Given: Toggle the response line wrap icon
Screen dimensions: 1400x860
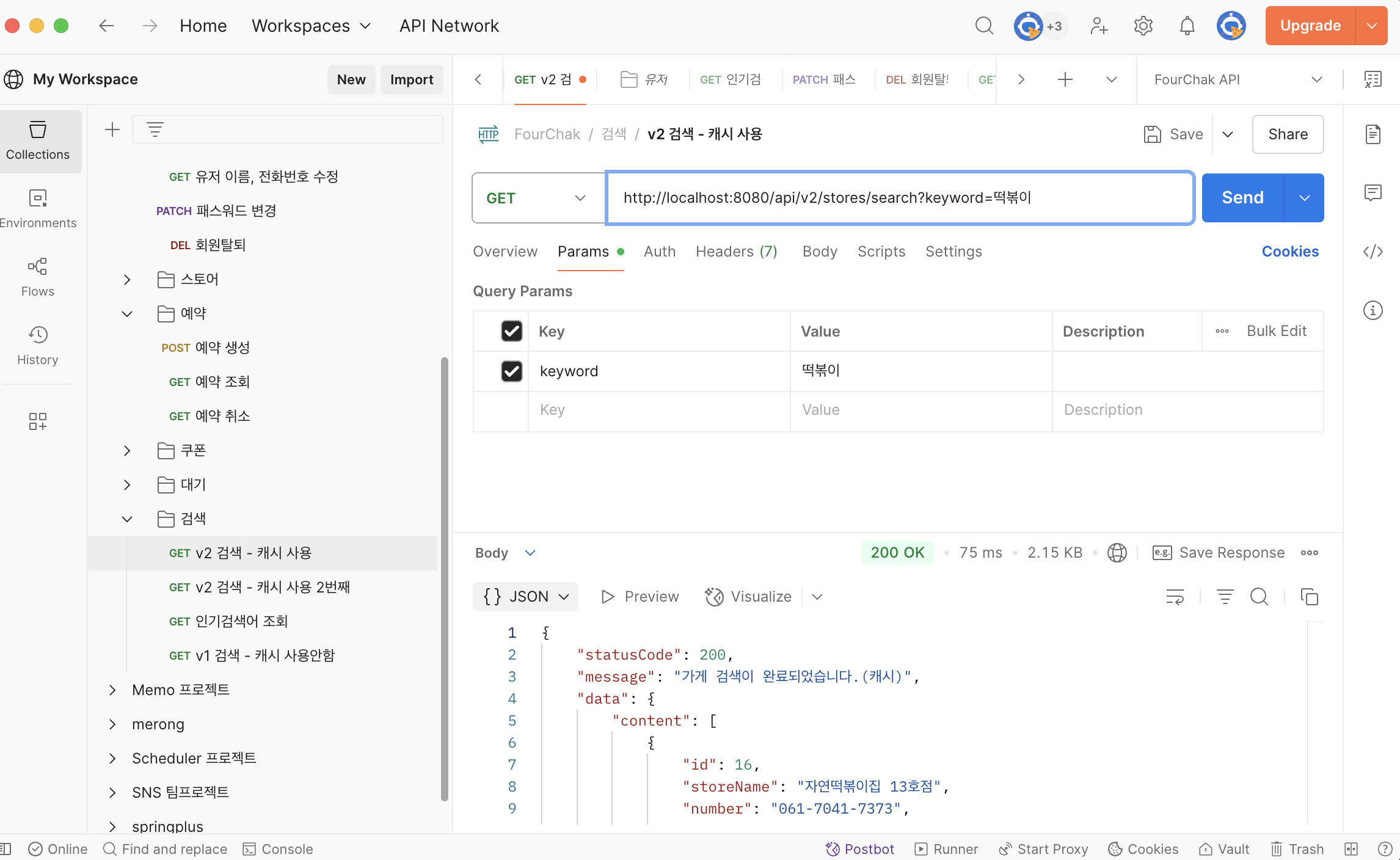Looking at the screenshot, I should coord(1175,596).
